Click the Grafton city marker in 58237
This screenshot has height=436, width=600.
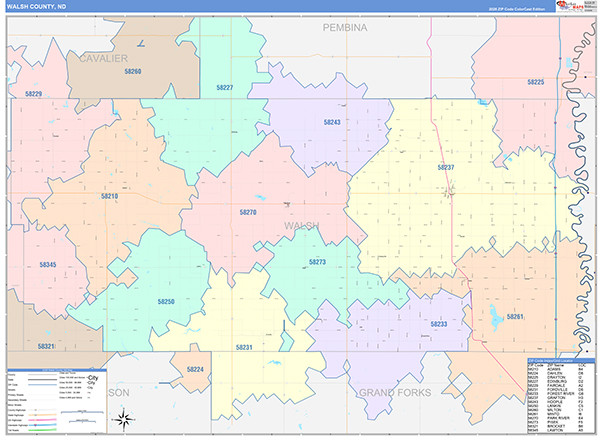pyautogui.click(x=450, y=191)
